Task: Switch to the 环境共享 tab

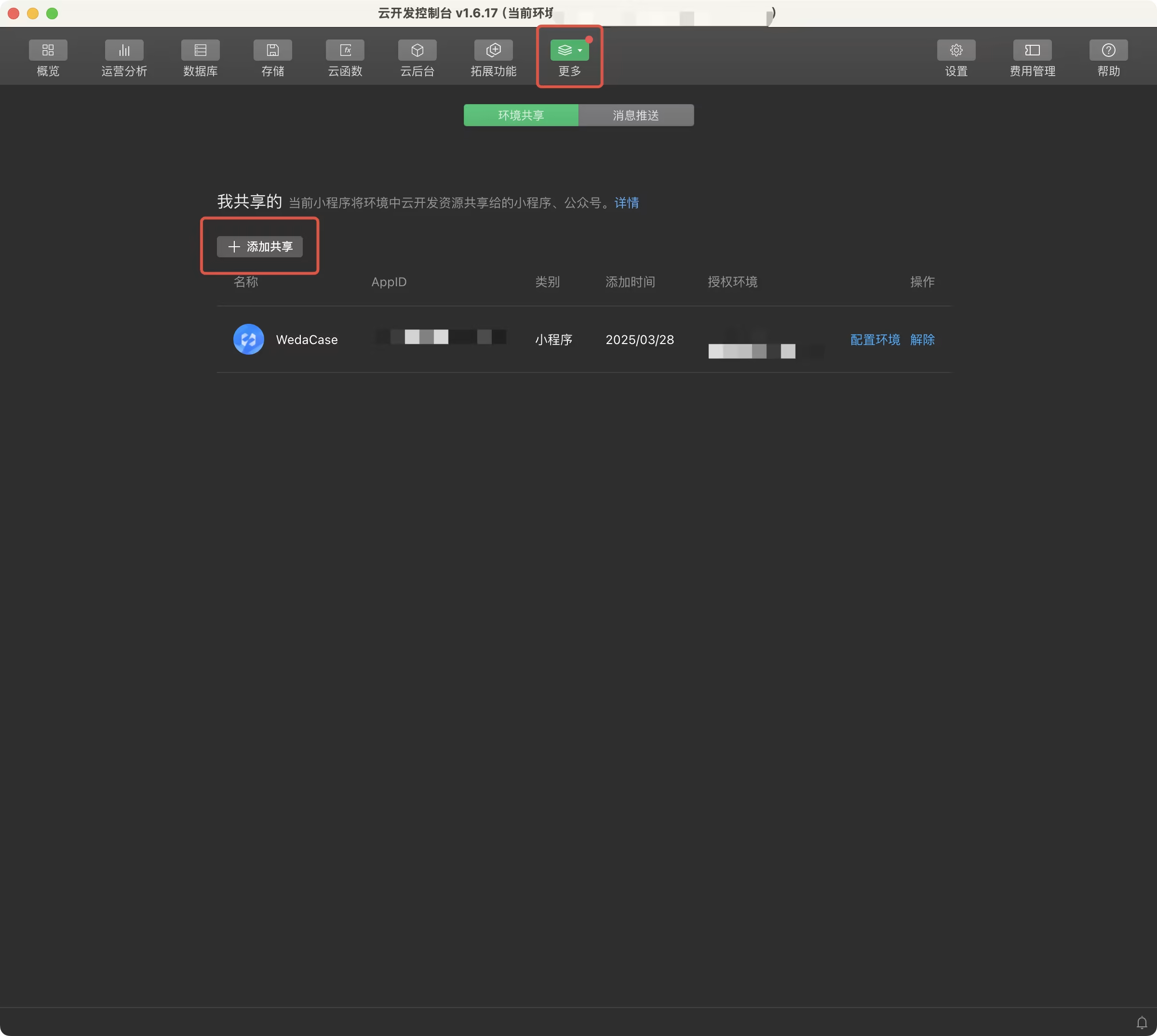Action: coord(521,116)
